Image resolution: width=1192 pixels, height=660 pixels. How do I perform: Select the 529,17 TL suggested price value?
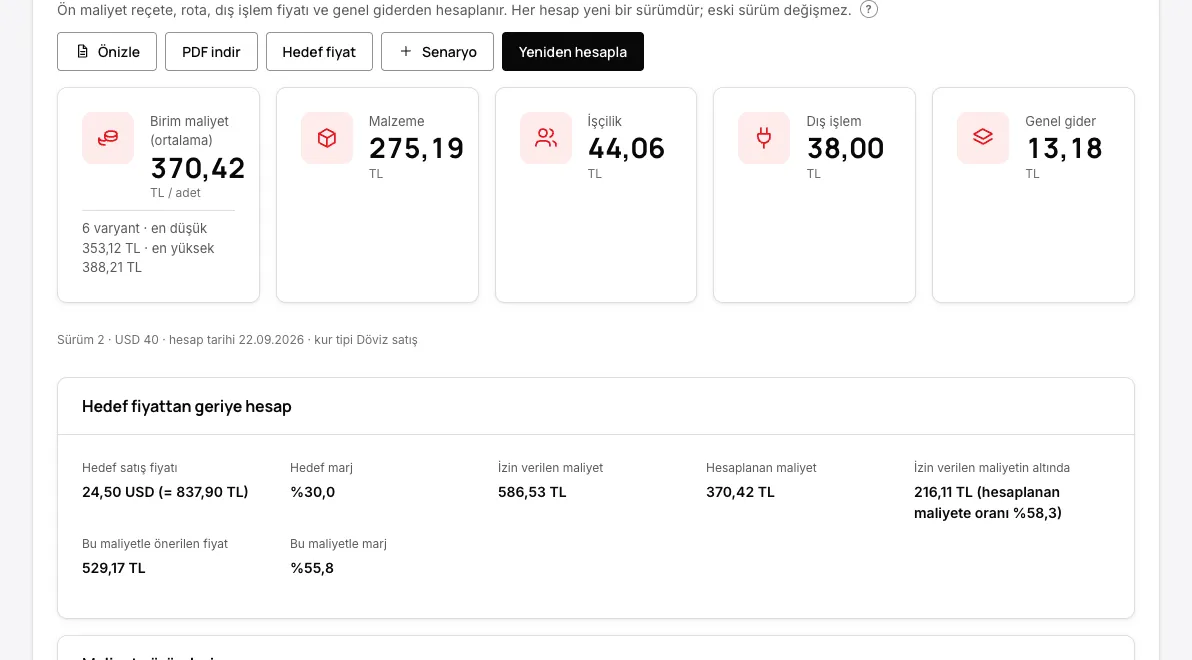click(114, 568)
